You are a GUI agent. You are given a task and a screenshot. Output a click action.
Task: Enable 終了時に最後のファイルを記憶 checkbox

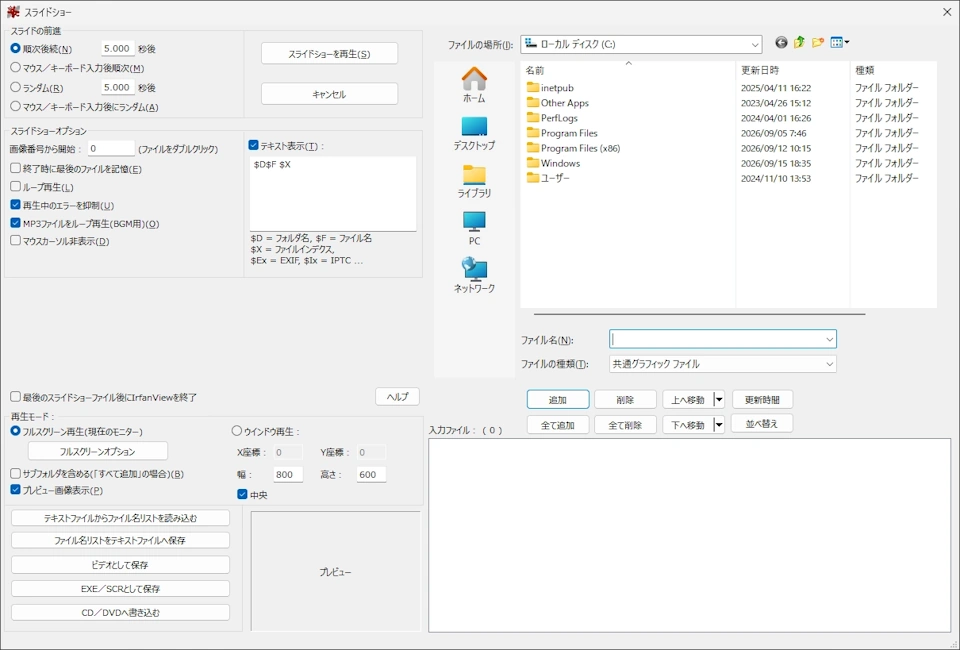pyautogui.click(x=15, y=168)
